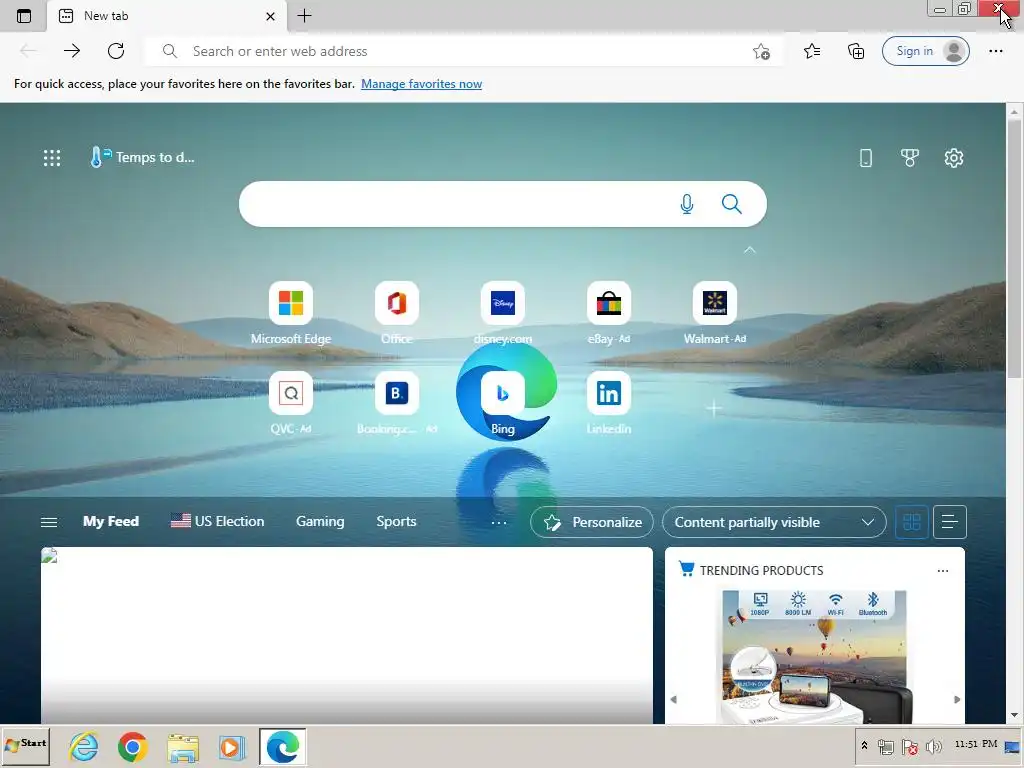Open the disney.com quick link tile
The image size is (1024, 768).
coord(502,313)
